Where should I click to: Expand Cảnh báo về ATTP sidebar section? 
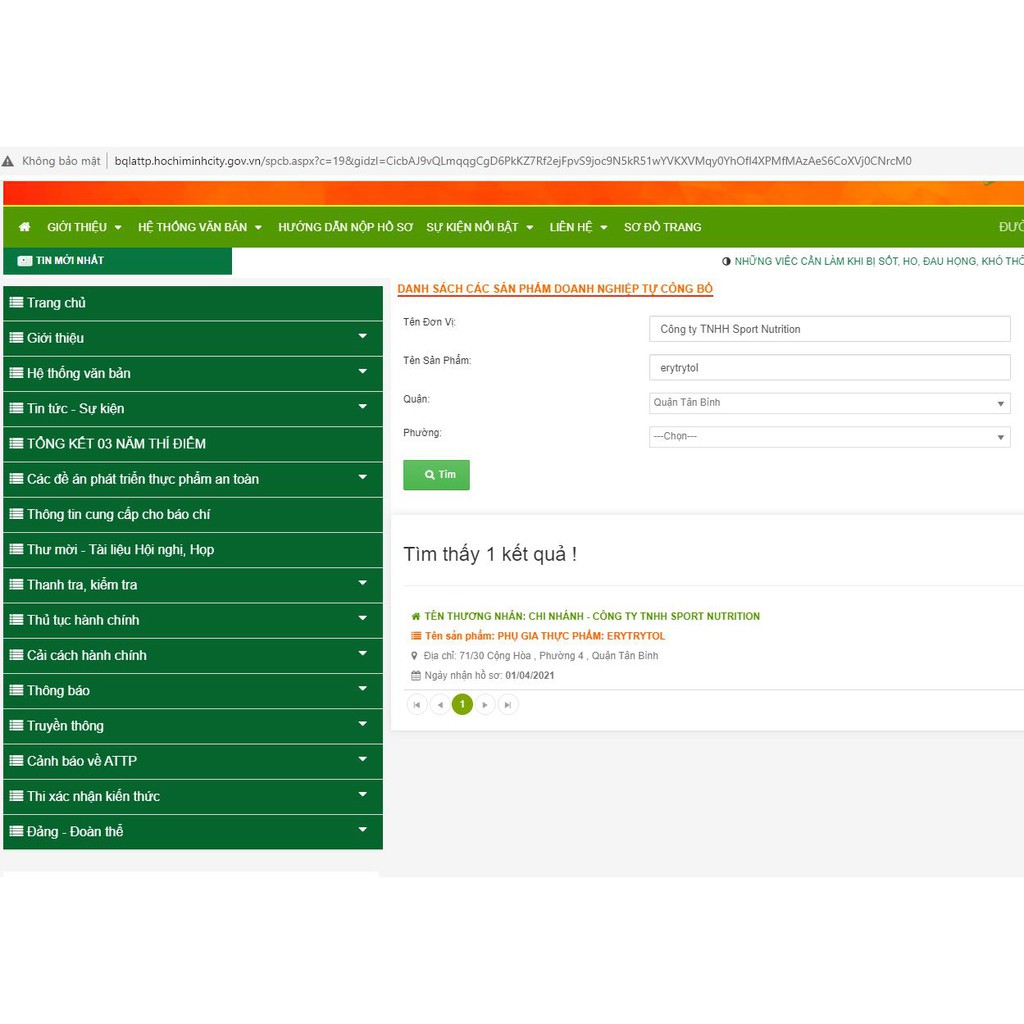362,761
